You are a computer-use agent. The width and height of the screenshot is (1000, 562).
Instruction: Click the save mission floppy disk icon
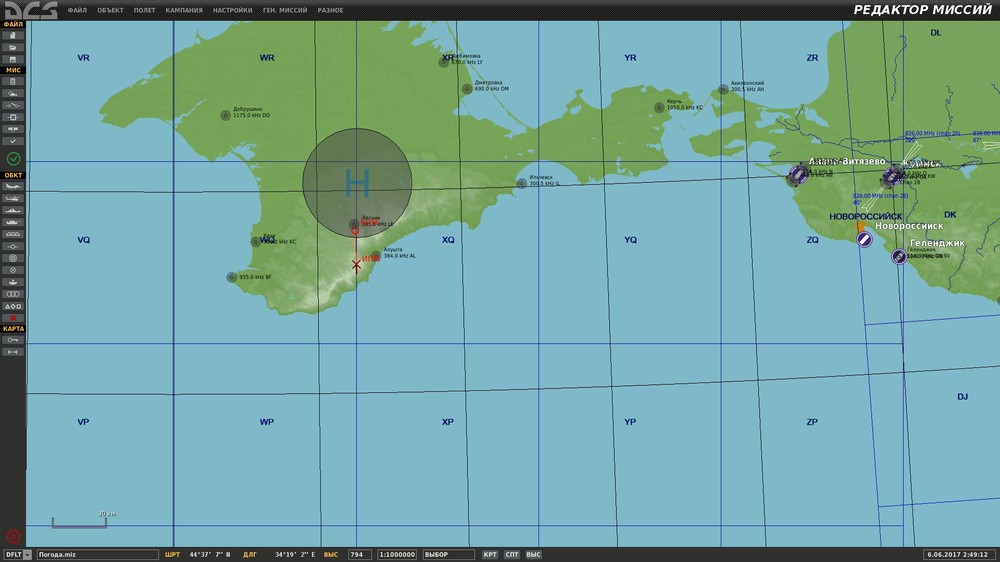13,59
